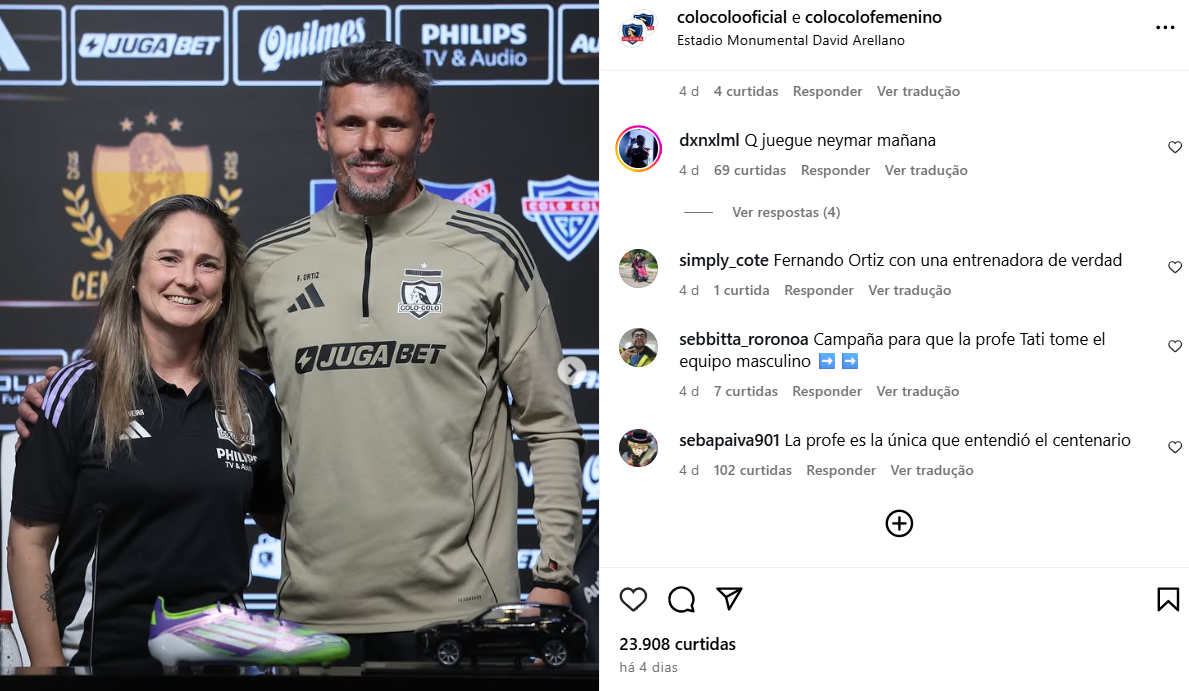Save post with bookmark icon
The image size is (1189, 691).
(1168, 599)
